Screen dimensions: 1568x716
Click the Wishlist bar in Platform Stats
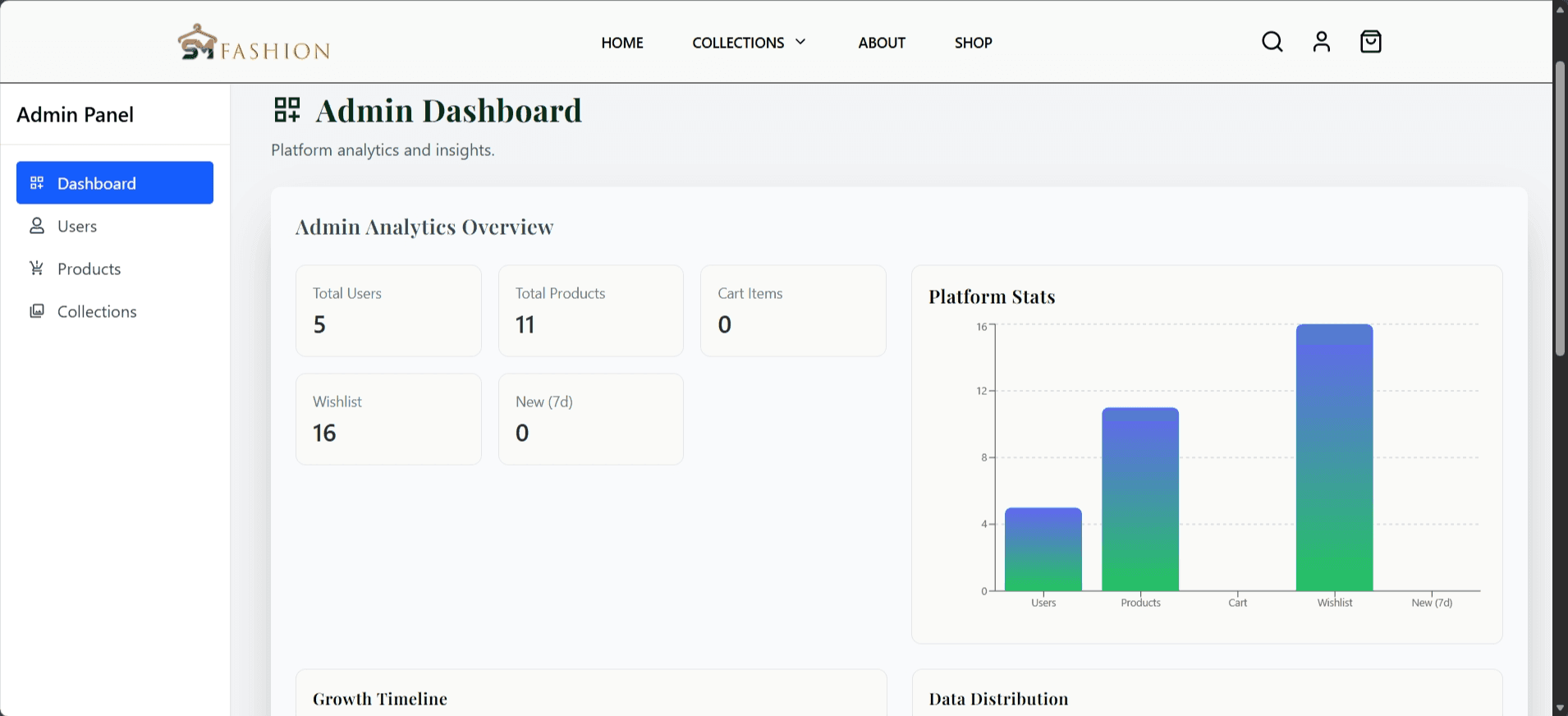(1335, 457)
